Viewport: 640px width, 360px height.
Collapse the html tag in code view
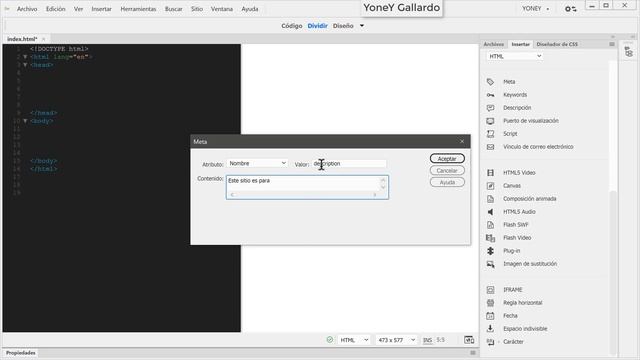pos(25,57)
